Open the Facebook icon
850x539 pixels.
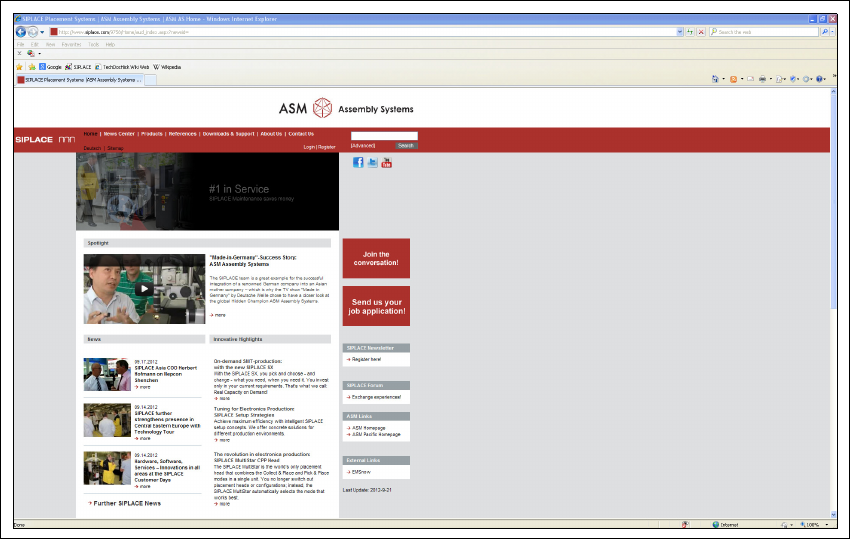tap(358, 162)
